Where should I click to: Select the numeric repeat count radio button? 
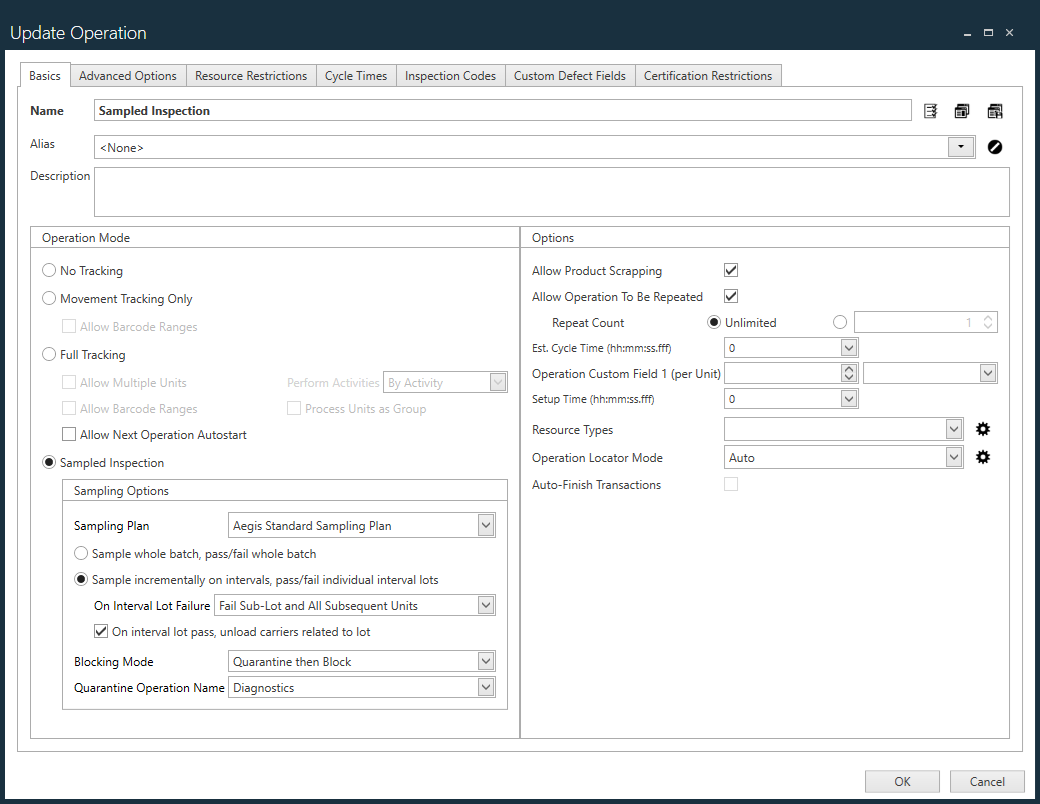840,322
